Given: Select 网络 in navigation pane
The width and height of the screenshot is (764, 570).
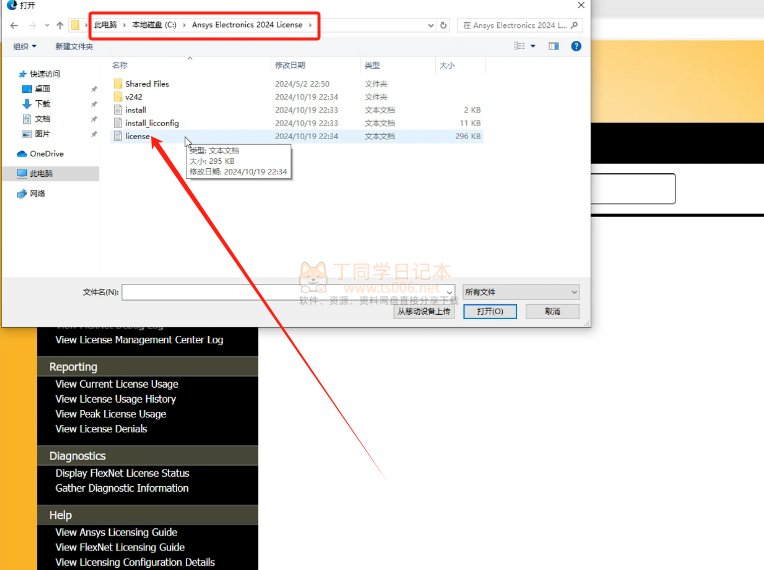Looking at the screenshot, I should pyautogui.click(x=32, y=193).
